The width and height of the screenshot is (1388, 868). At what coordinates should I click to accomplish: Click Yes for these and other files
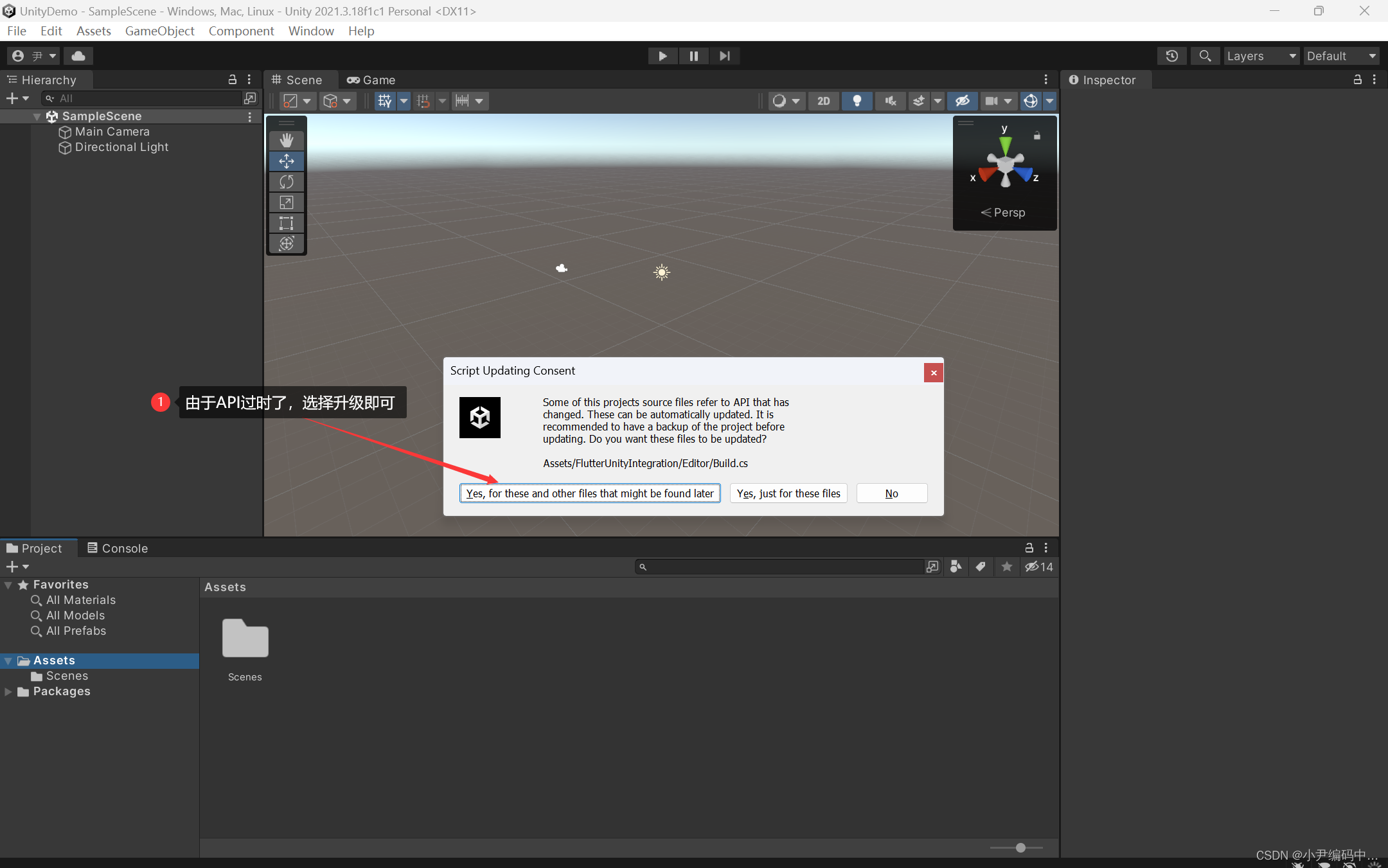click(x=590, y=492)
